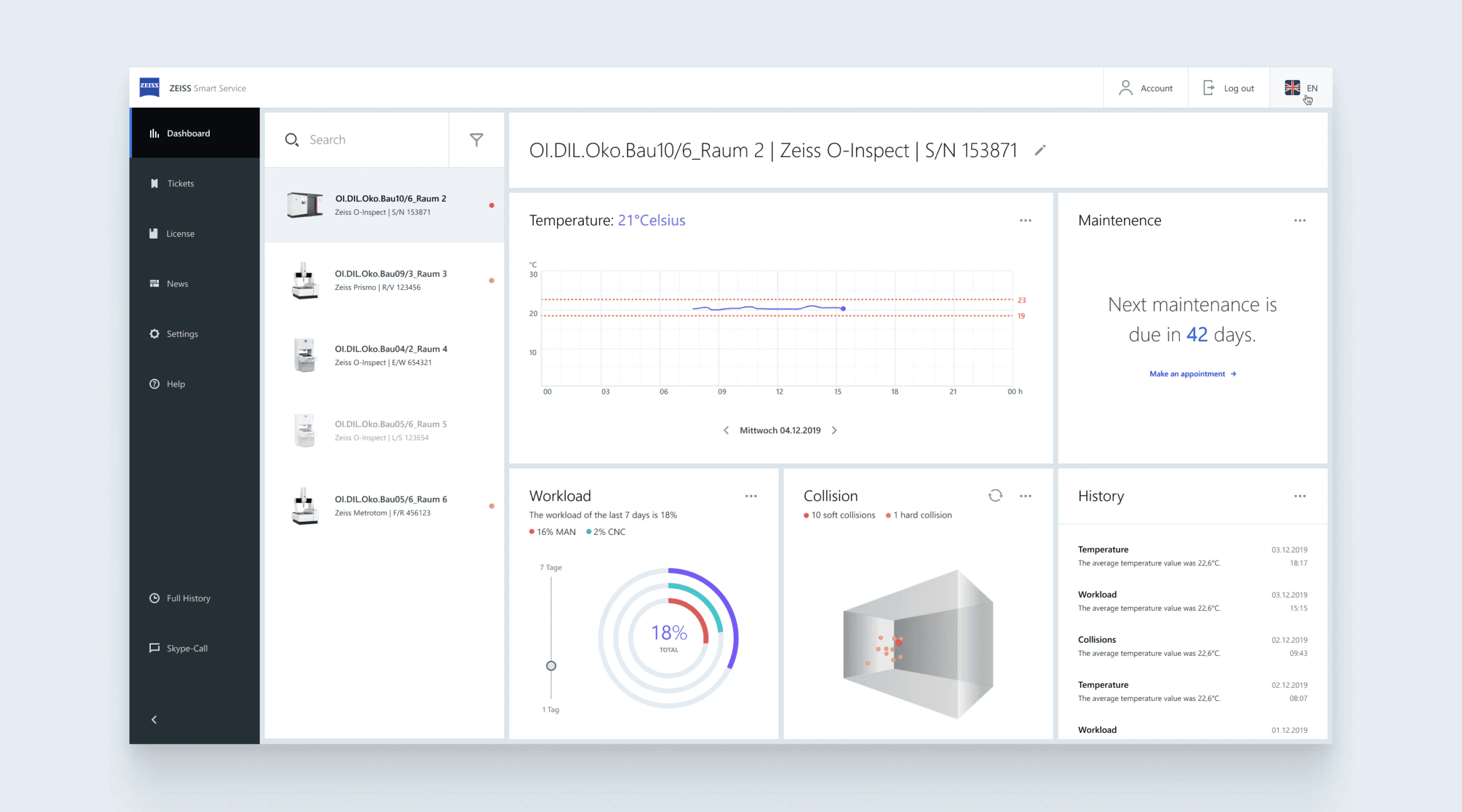Viewport: 1462px width, 812px height.
Task: Refresh the Collision panel
Action: tap(995, 496)
